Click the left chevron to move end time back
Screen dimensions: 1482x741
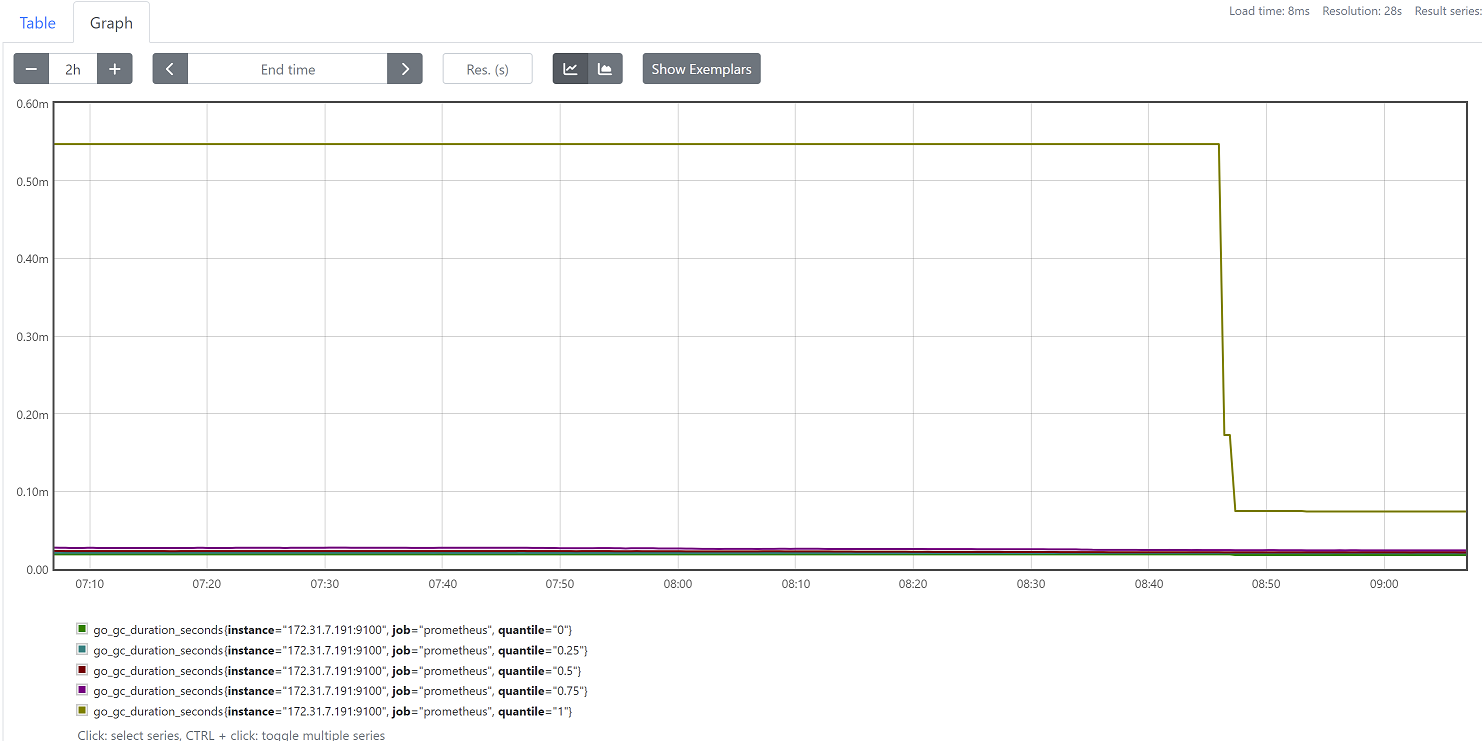(170, 69)
